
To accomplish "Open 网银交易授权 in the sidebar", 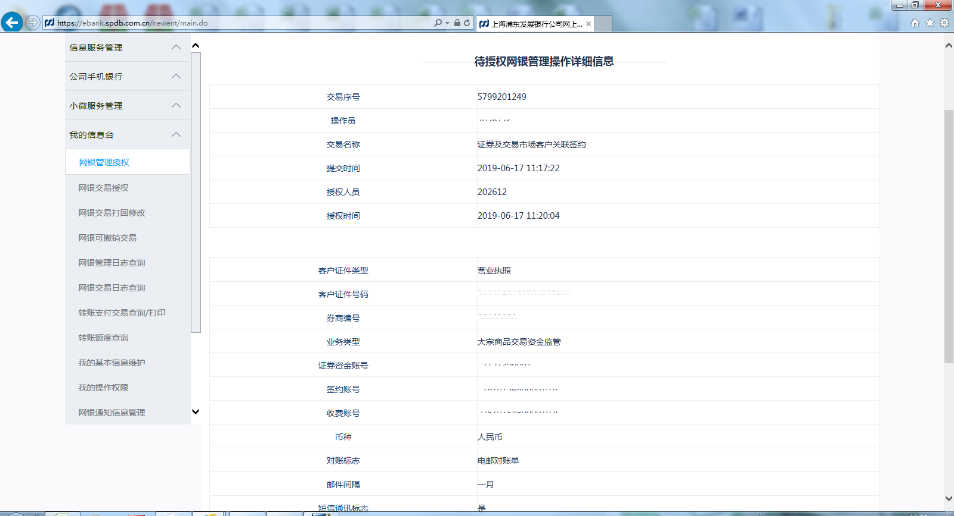I will click(104, 187).
